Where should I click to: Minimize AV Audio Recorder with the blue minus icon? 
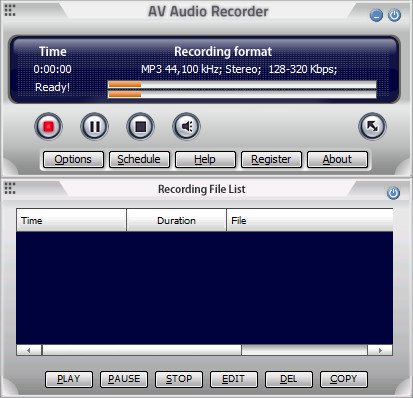point(376,15)
